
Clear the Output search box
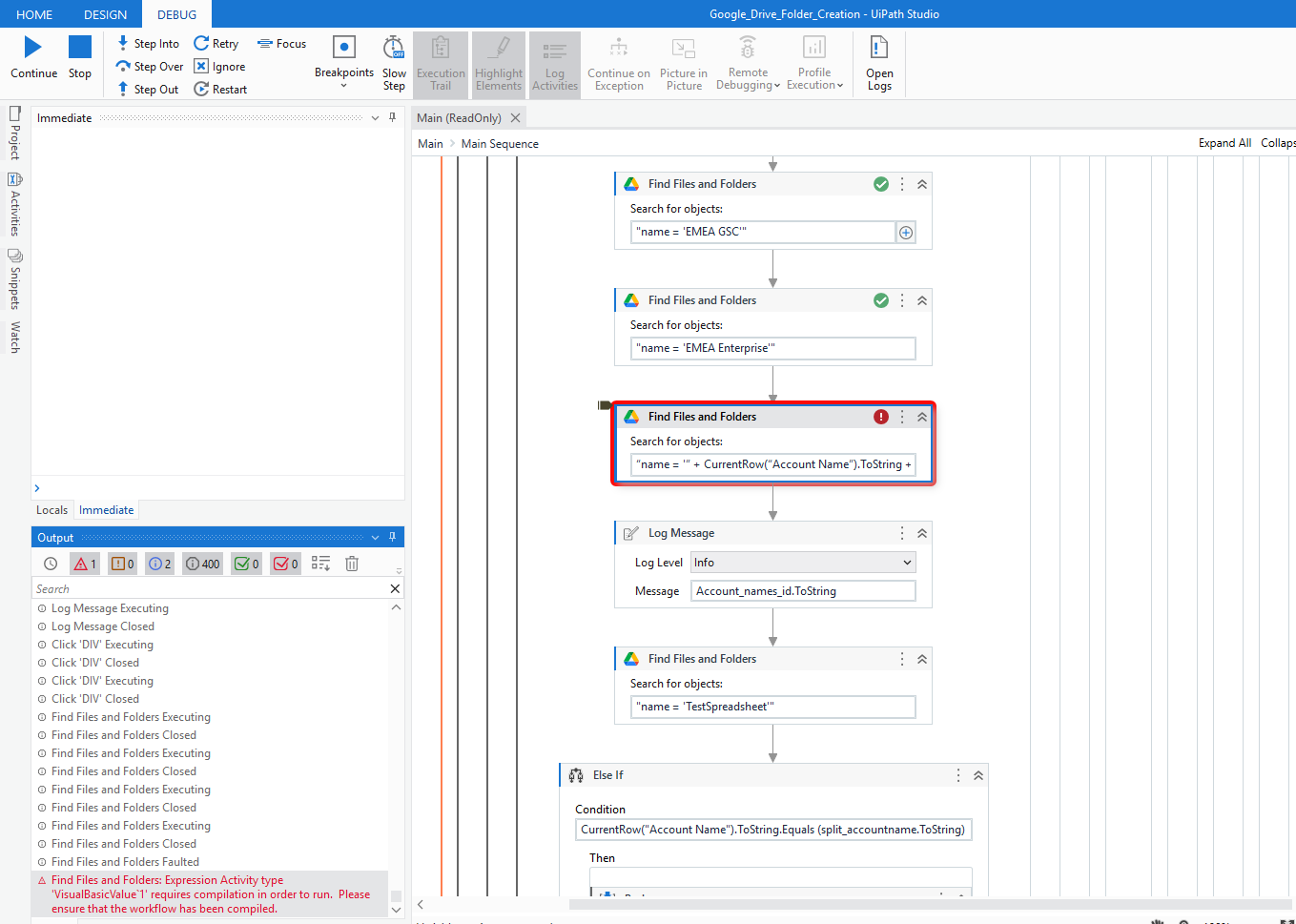coord(395,589)
